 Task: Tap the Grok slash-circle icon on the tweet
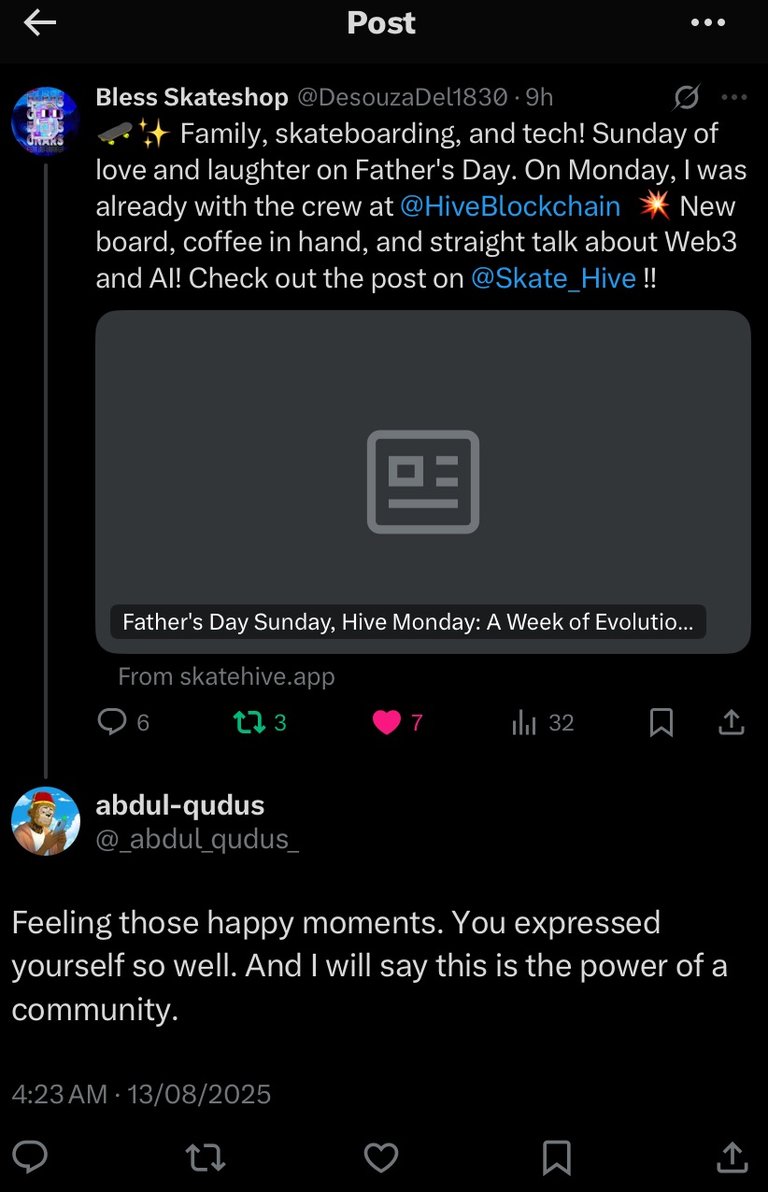pos(686,97)
